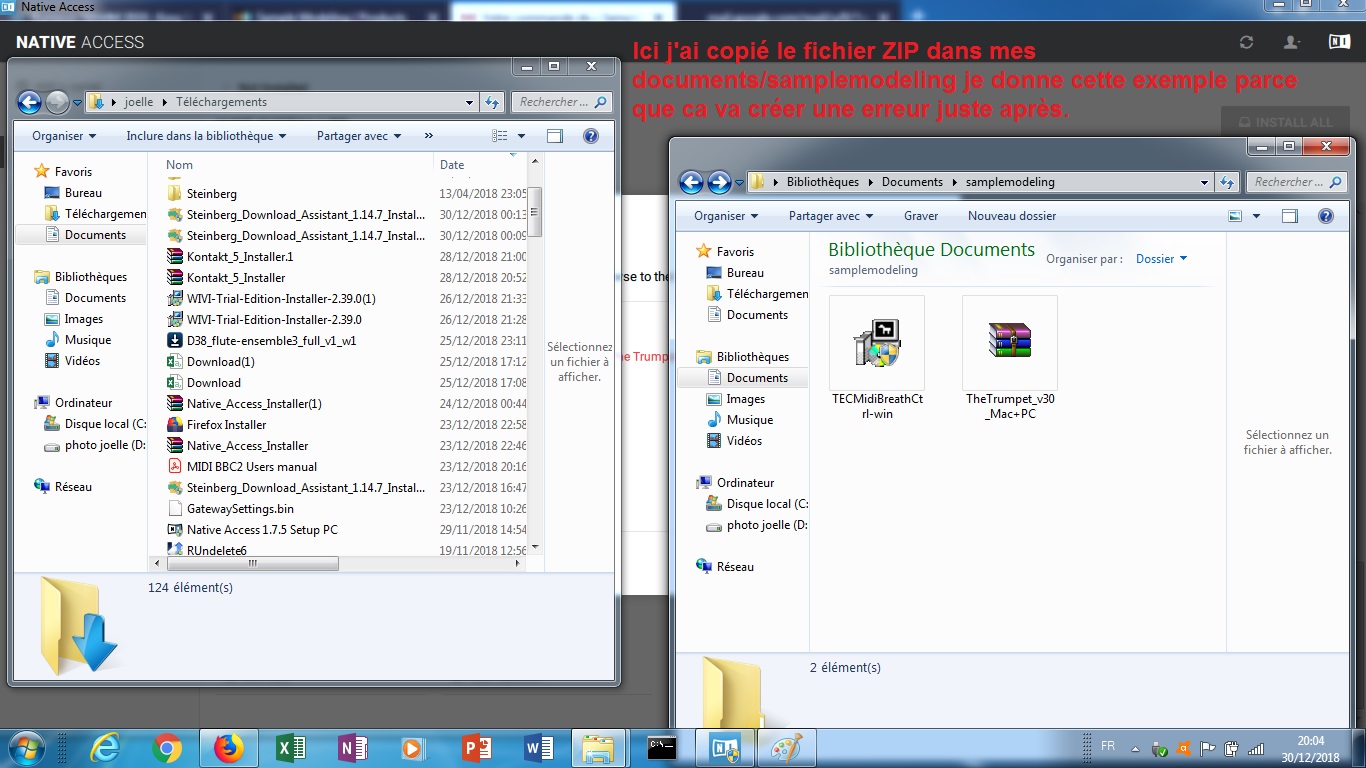Open Paint from the taskbar
Viewport: 1366px width, 768px height.
point(786,748)
